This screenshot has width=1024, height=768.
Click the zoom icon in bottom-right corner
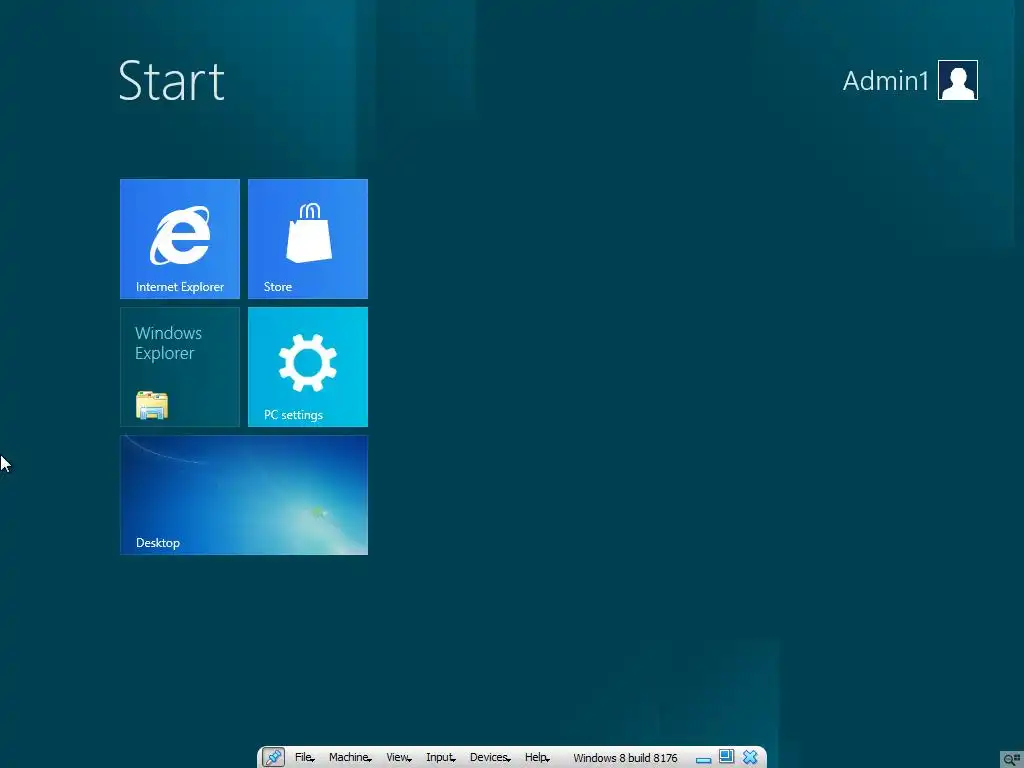pyautogui.click(x=1012, y=760)
